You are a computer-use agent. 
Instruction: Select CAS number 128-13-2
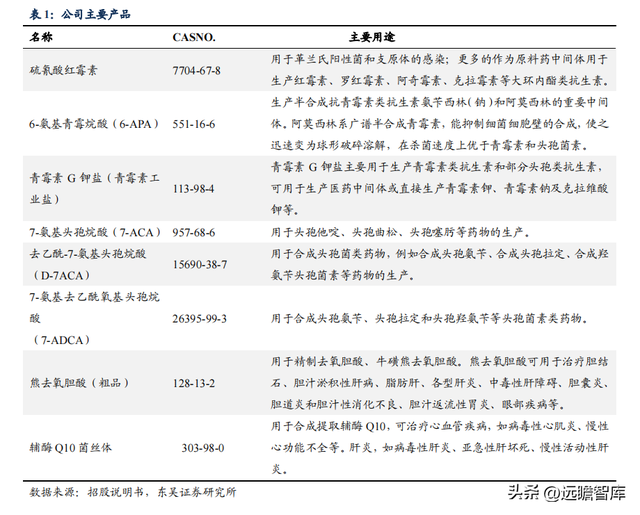pos(193,383)
